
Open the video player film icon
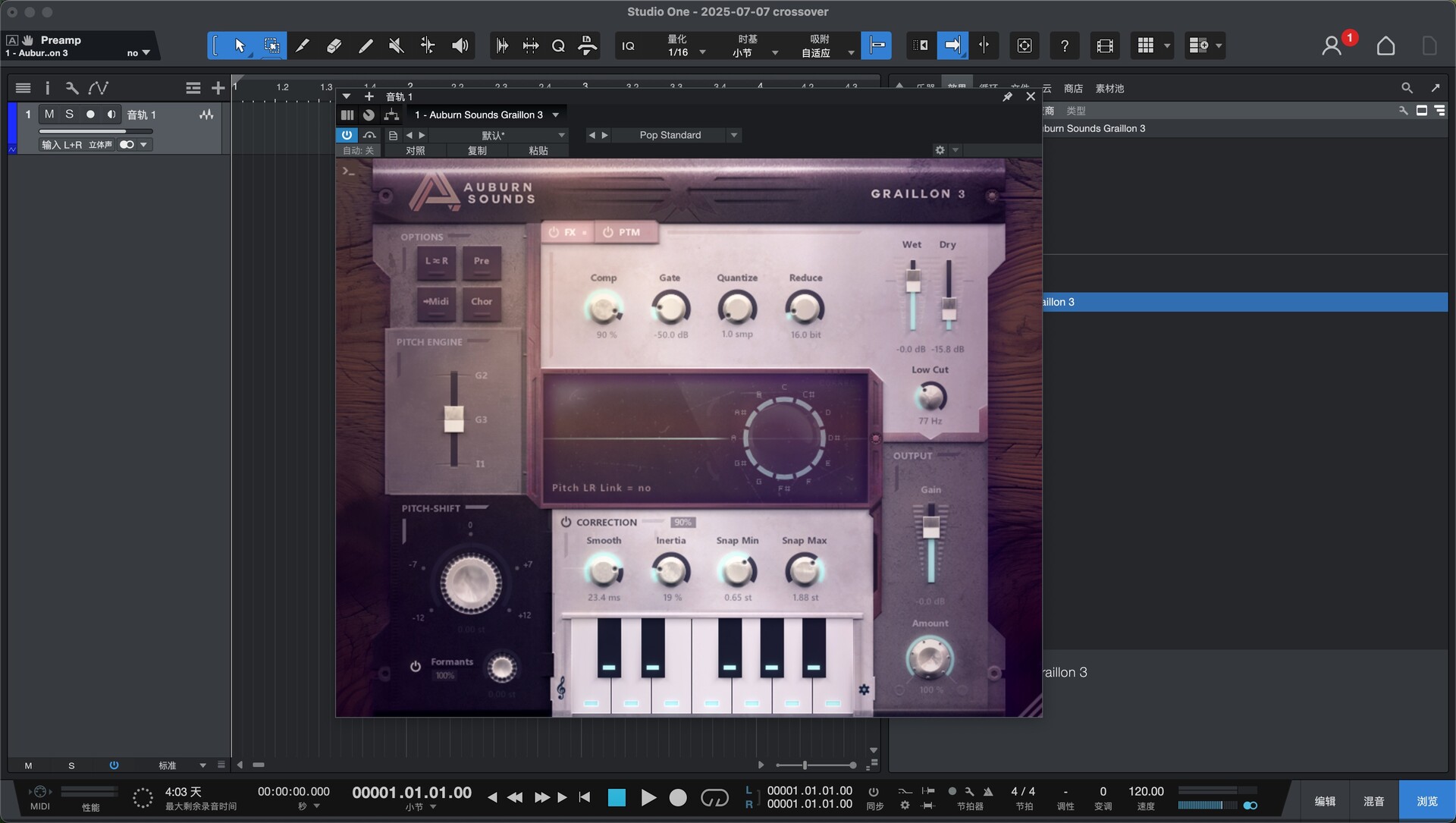1105,46
